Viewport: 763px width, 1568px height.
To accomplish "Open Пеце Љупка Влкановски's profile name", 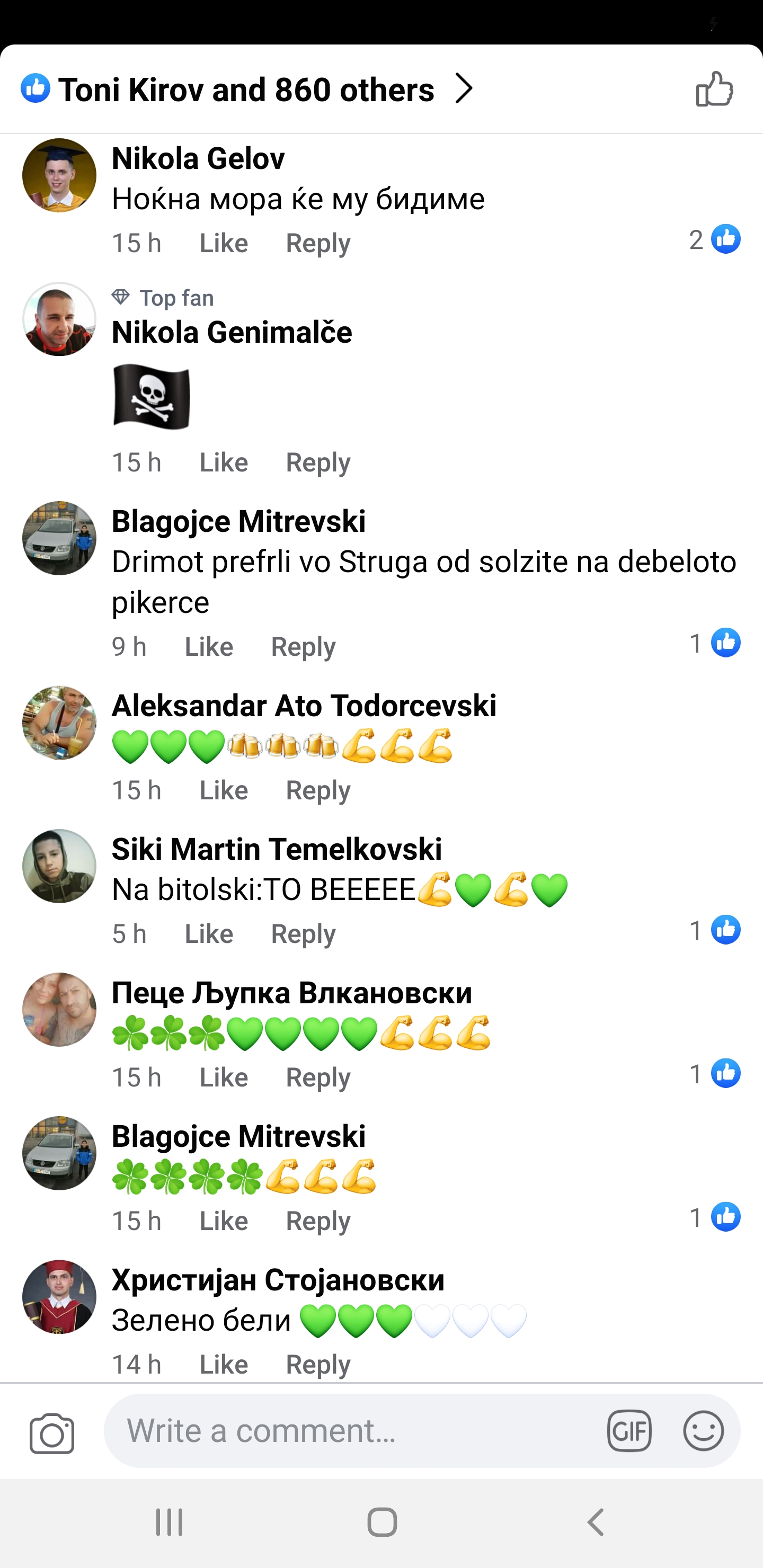I will tap(291, 992).
